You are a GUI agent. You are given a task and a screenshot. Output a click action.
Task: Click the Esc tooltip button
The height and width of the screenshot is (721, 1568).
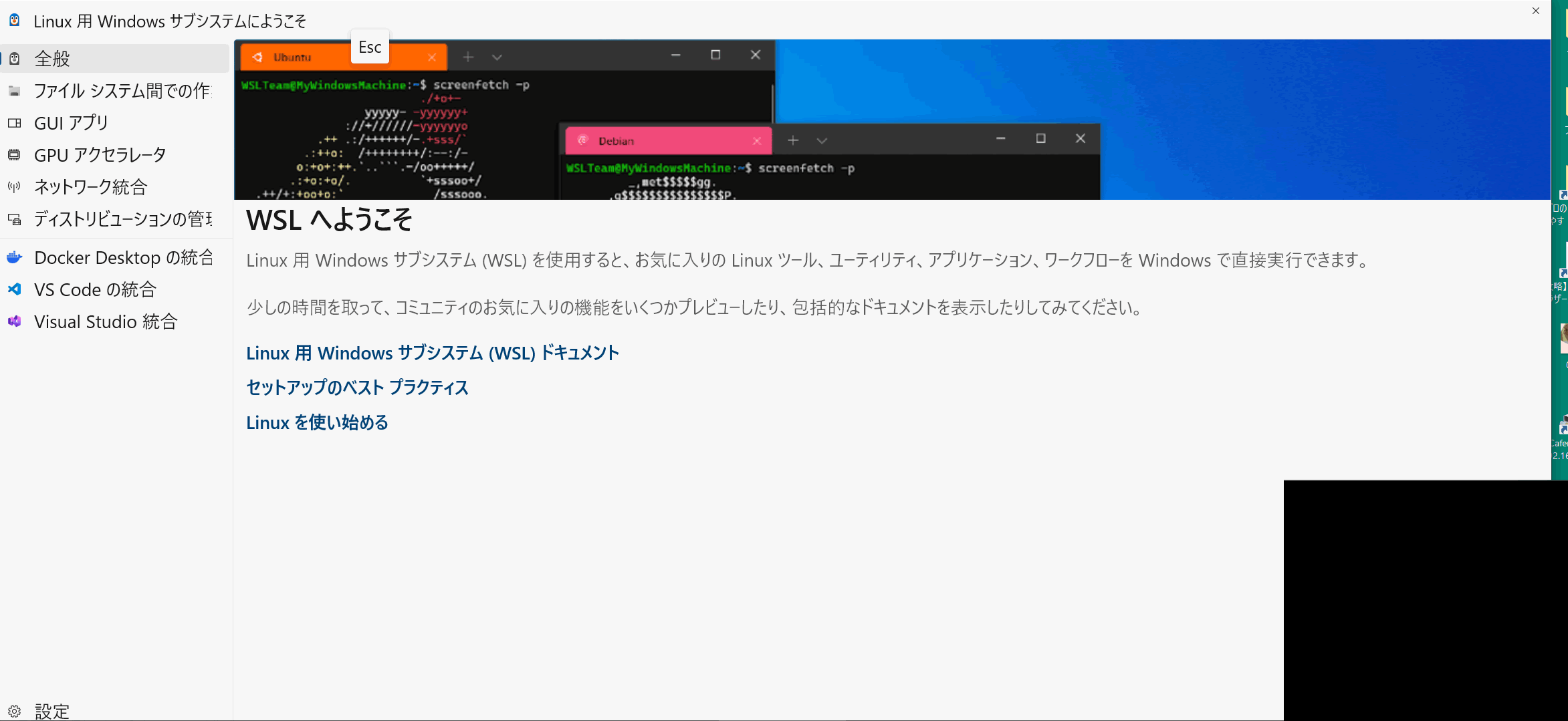[370, 47]
